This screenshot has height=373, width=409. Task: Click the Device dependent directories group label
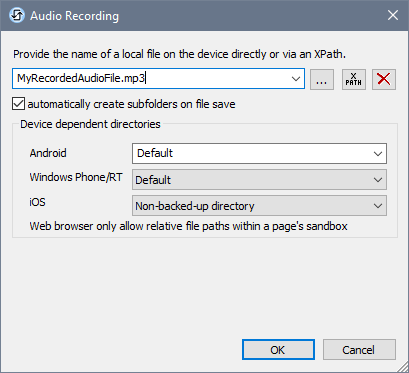[90, 124]
